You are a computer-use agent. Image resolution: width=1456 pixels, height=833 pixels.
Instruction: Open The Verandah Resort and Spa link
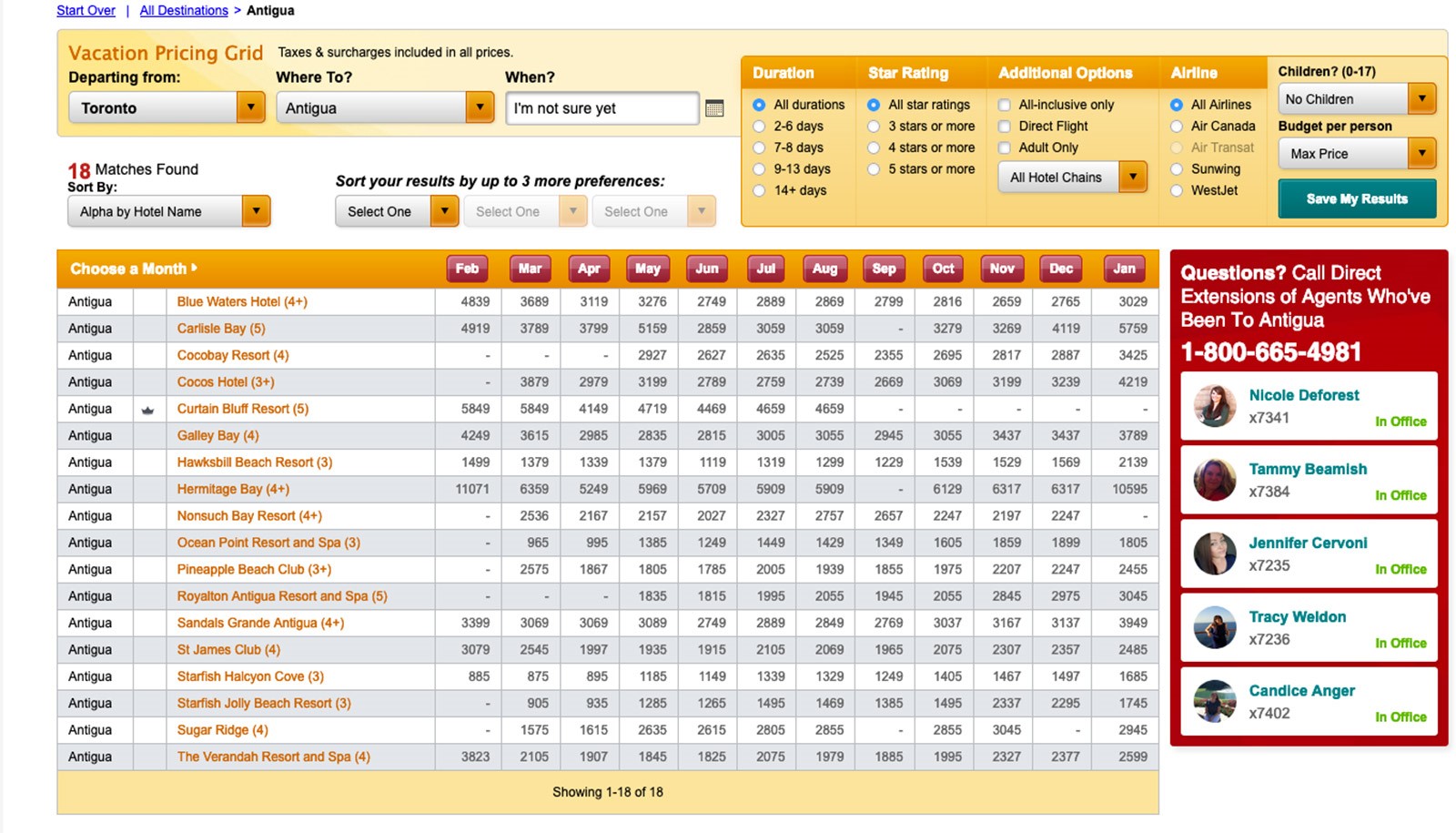click(x=274, y=757)
